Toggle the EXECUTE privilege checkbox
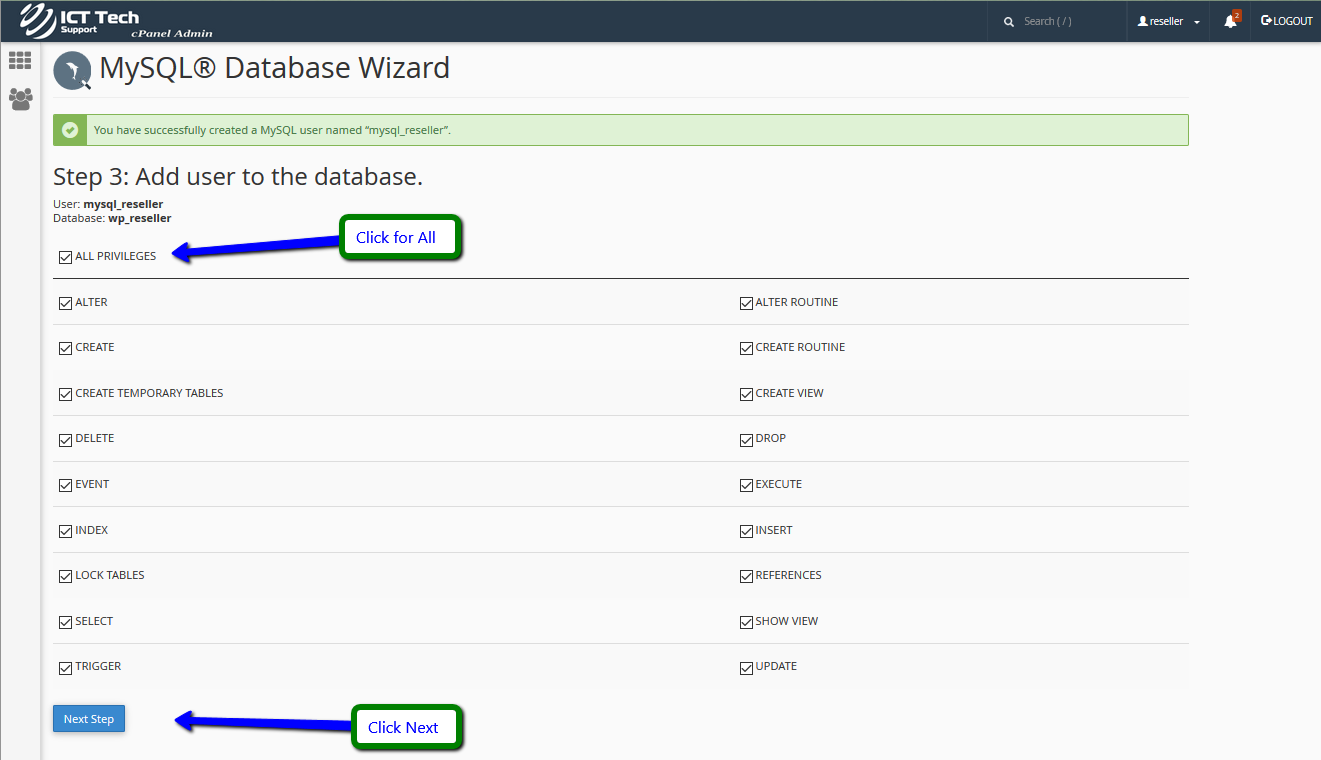 point(746,485)
